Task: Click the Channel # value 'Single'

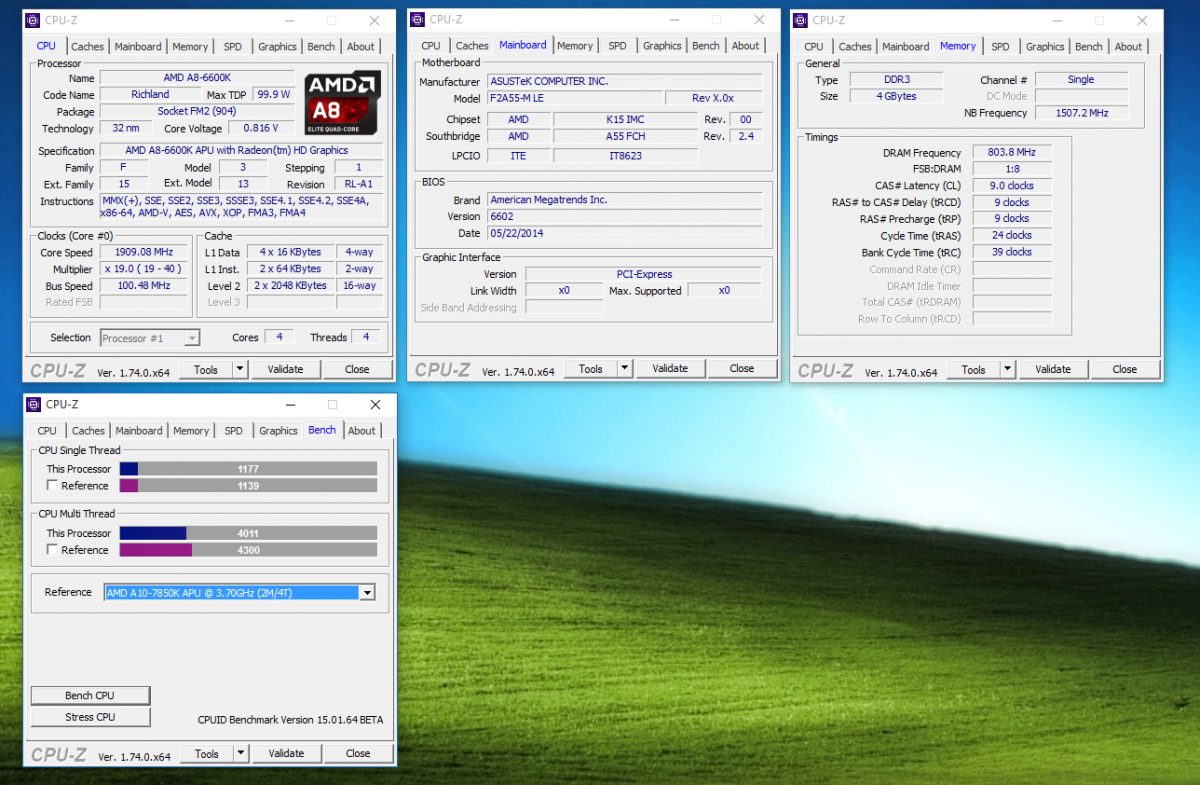Action: (1082, 80)
